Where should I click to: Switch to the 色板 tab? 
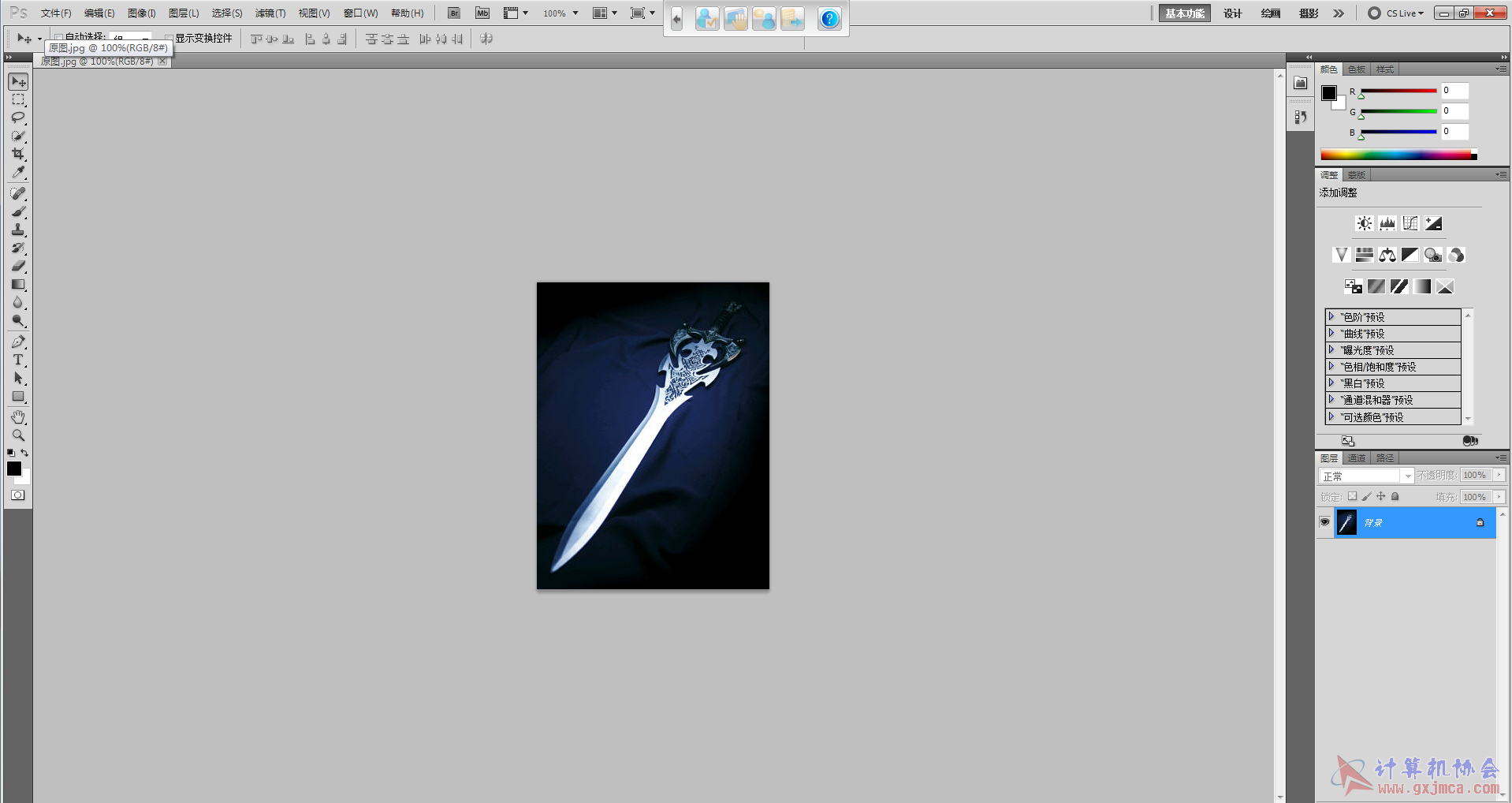tap(1357, 69)
